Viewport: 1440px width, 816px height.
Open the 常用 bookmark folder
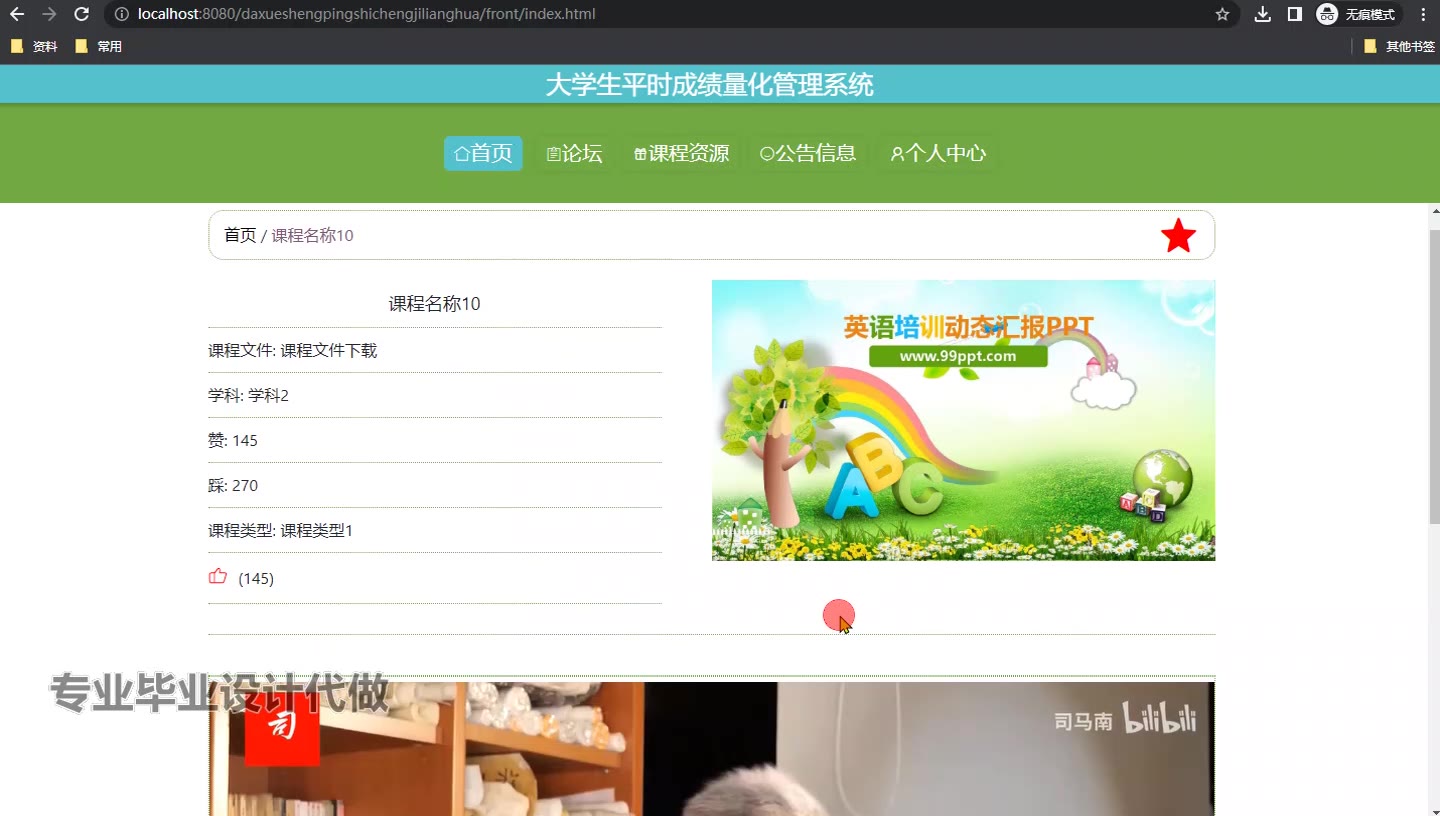[x=98, y=46]
